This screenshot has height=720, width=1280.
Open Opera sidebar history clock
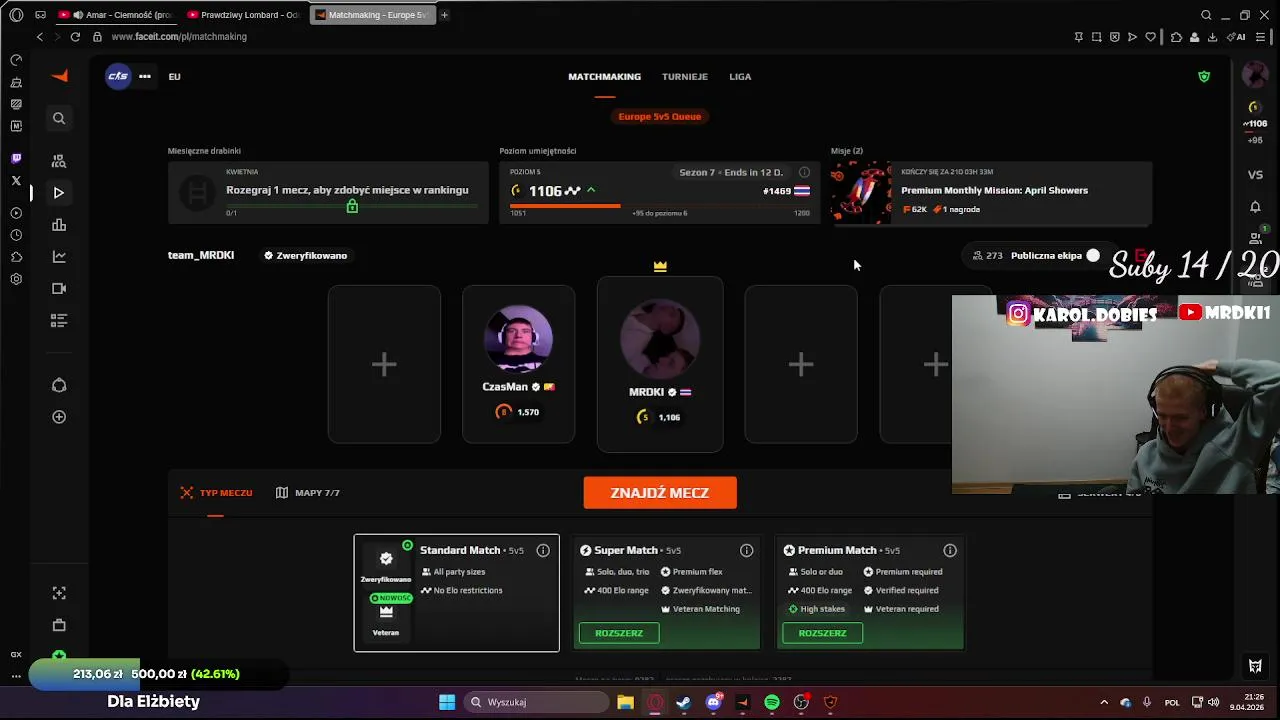coord(16,235)
